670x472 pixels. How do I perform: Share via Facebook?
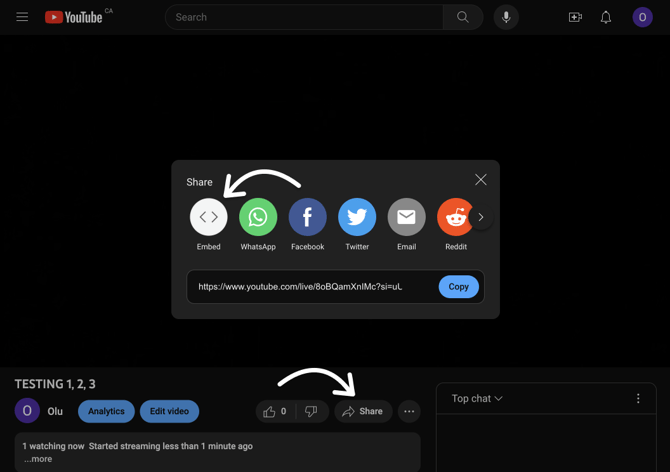308,217
